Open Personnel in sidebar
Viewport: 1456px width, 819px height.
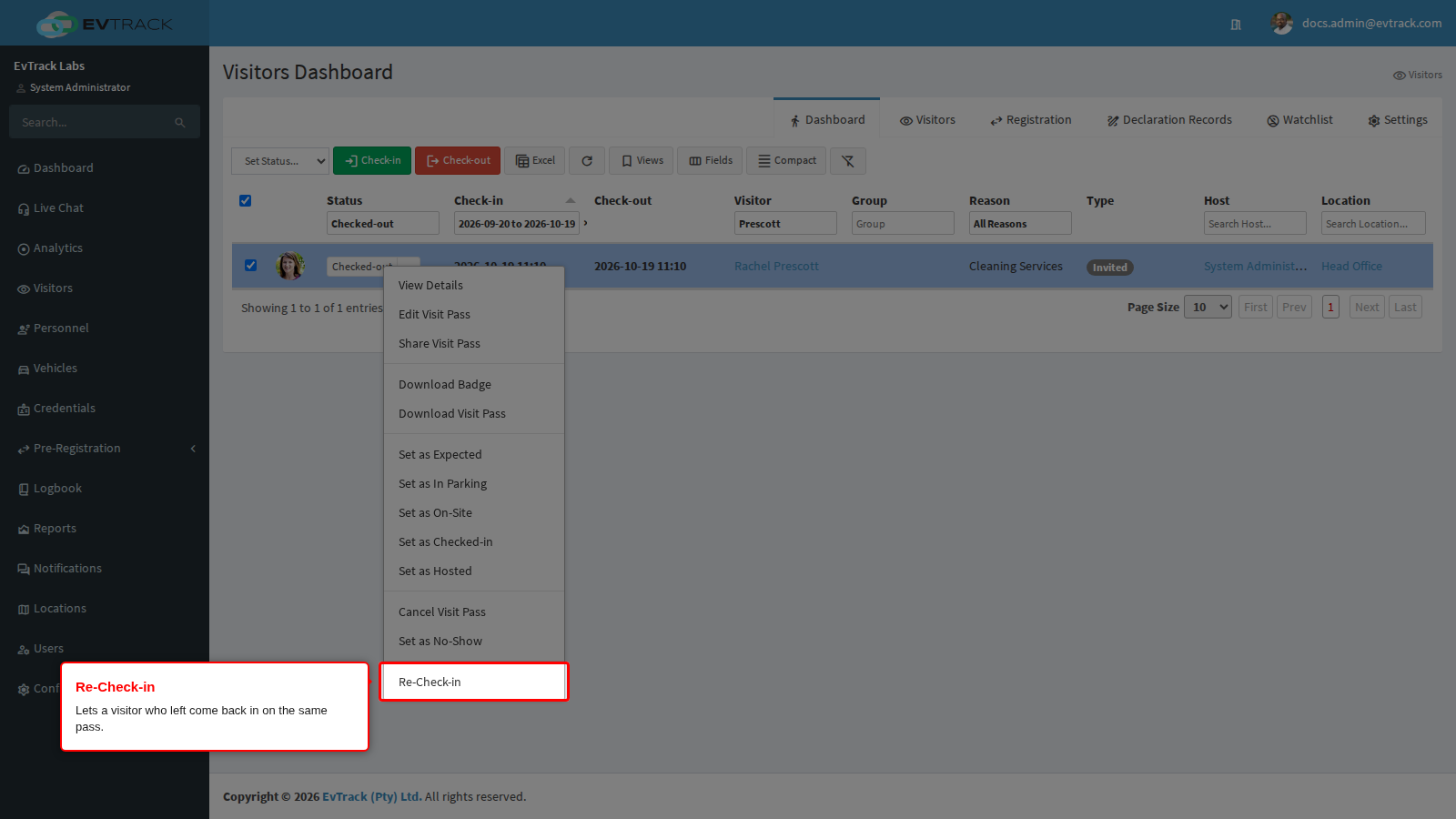pyautogui.click(x=61, y=329)
